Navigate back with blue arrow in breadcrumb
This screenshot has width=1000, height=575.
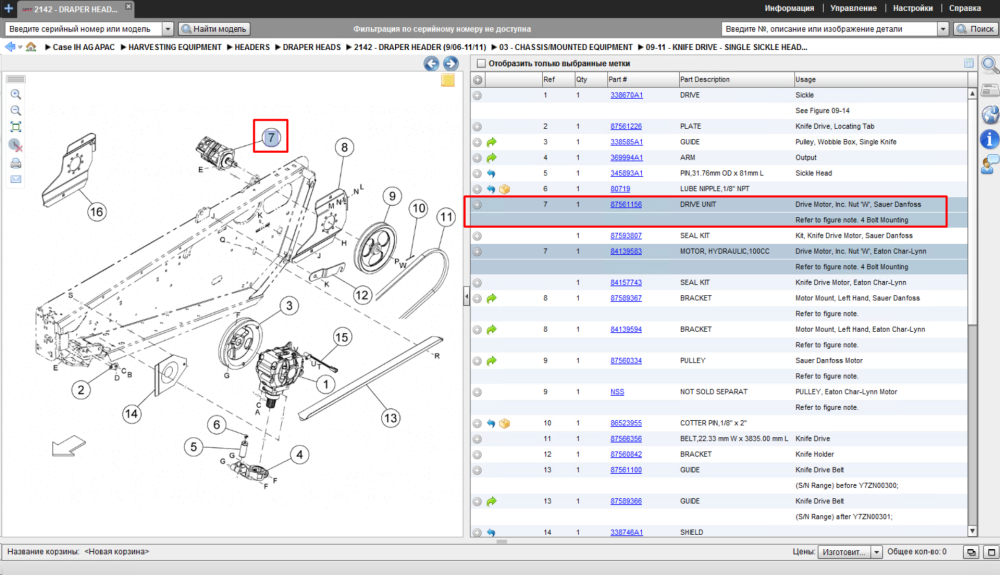point(10,47)
